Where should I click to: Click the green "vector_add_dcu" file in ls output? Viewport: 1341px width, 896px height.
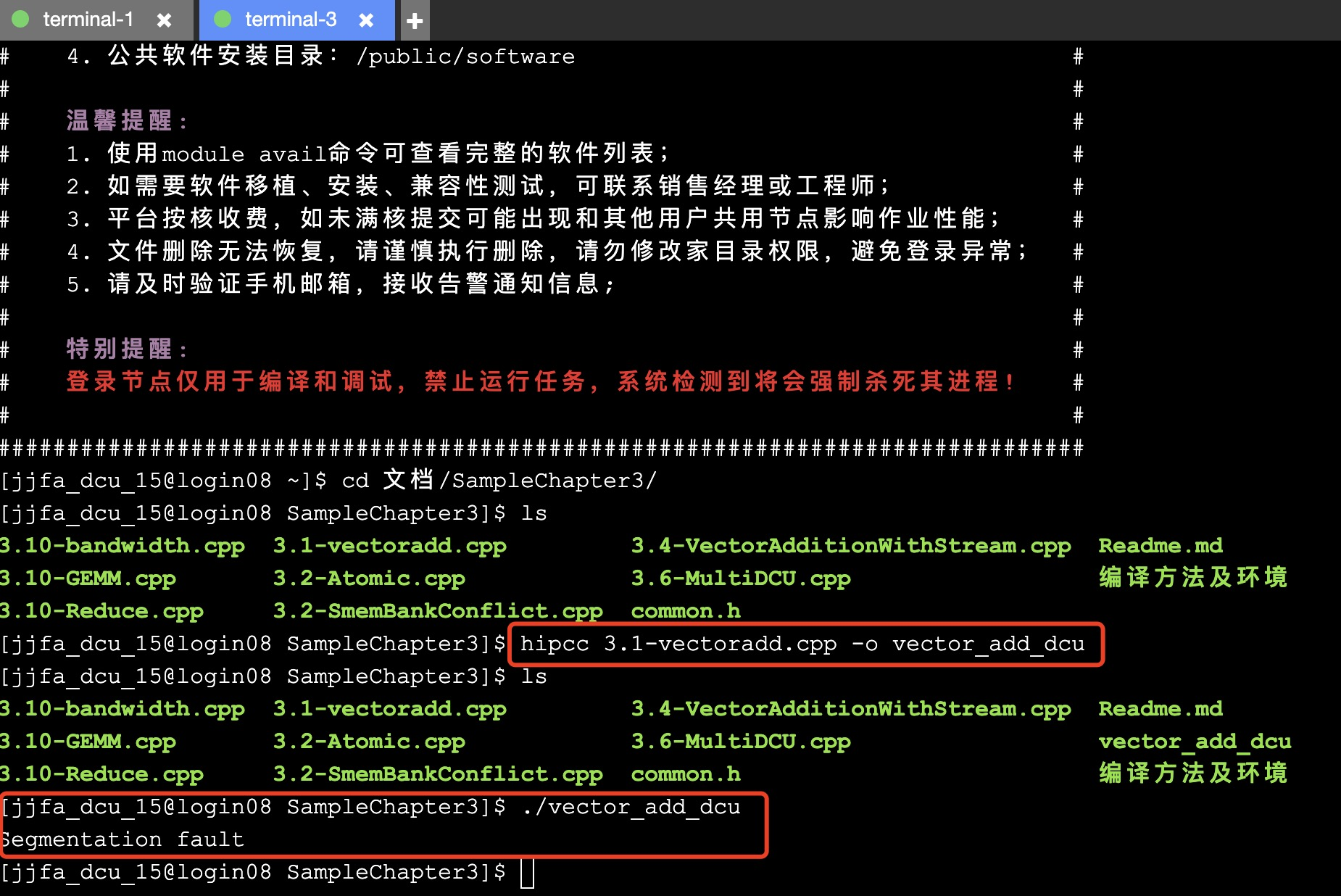(1195, 742)
